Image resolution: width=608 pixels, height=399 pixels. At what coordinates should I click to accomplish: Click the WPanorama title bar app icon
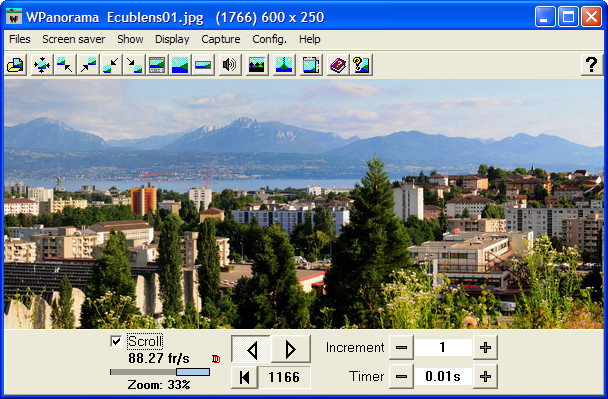[x=14, y=17]
